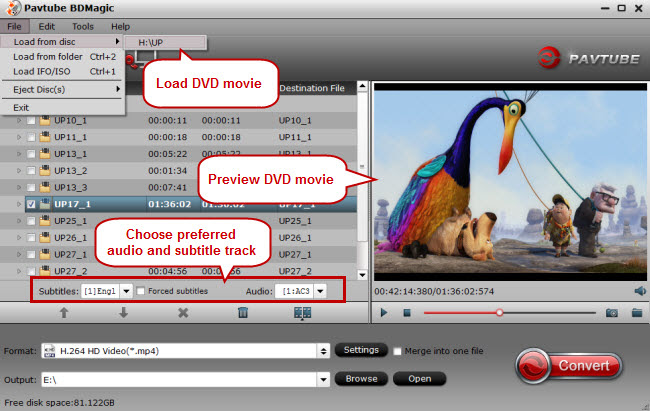650x411 pixels.
Task: Check the UP27_1 title checkbox
Action: tap(31, 255)
